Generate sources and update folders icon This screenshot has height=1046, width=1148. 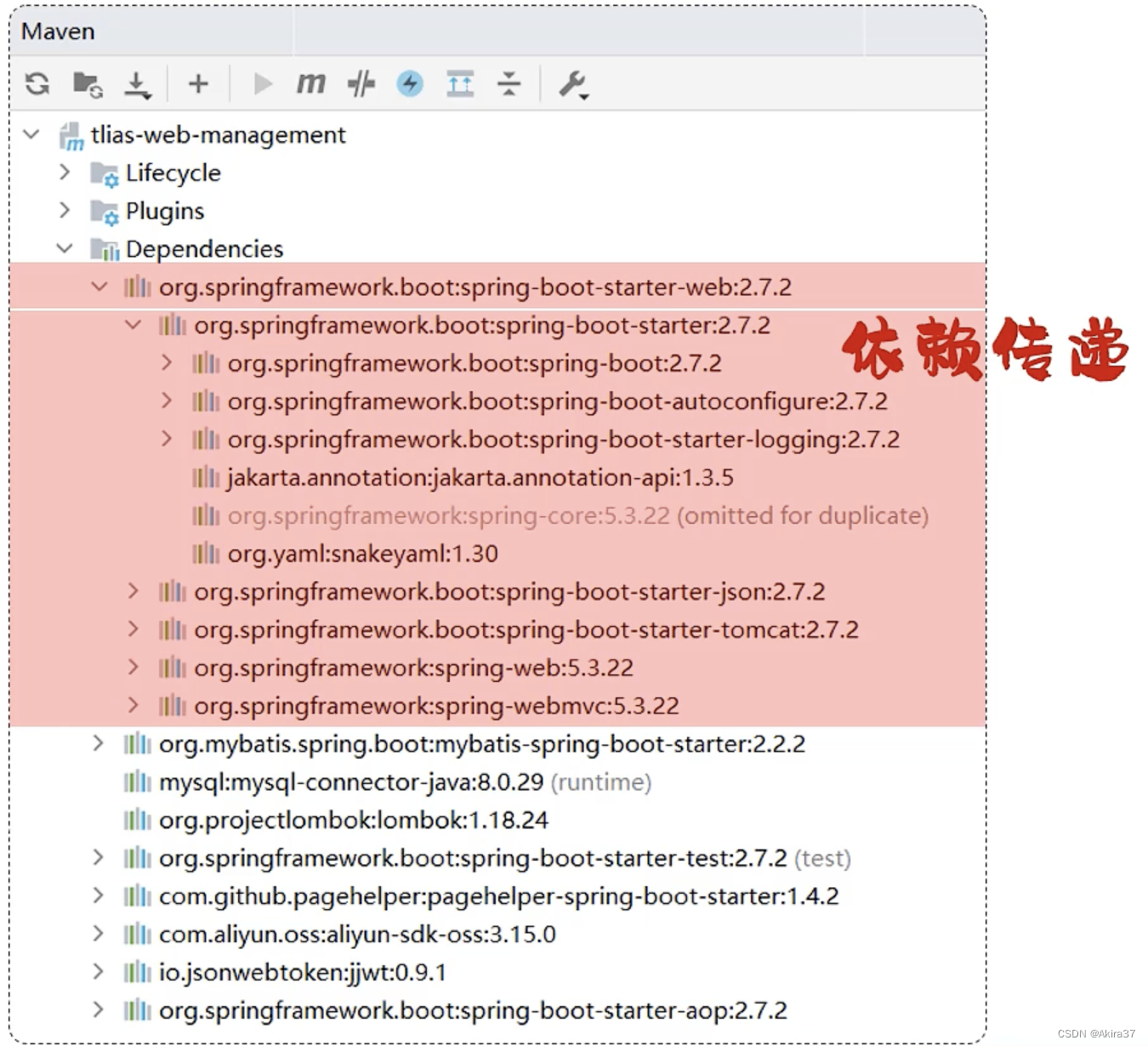click(x=88, y=83)
